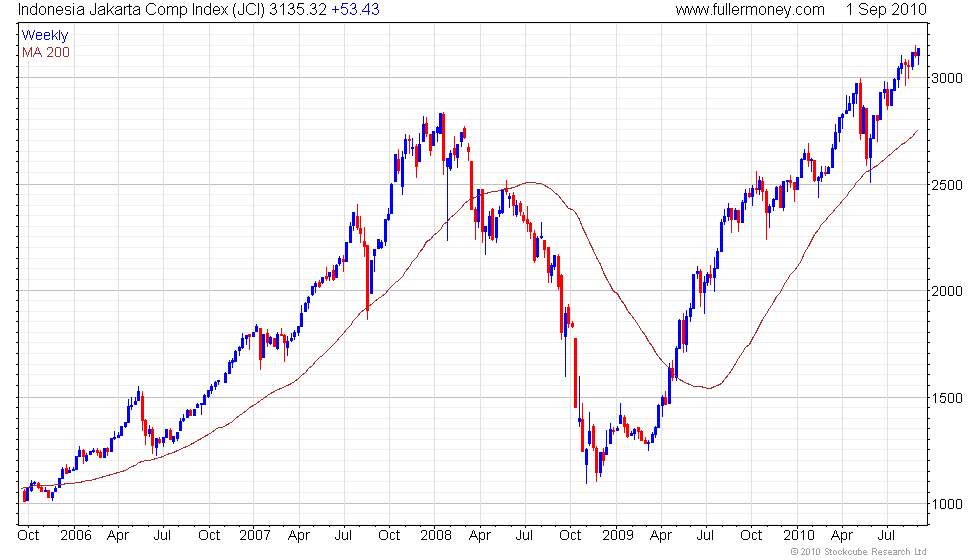
Task: Click the 2000 y-axis label
Action: coord(947,291)
